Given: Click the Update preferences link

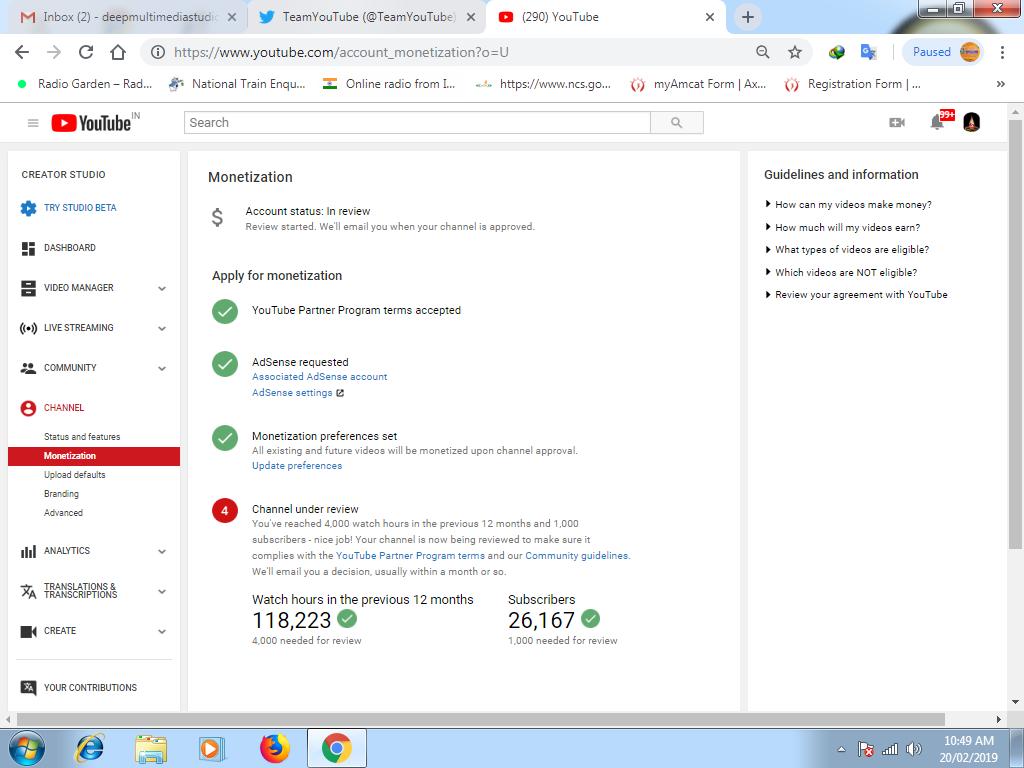Looking at the screenshot, I should (297, 466).
